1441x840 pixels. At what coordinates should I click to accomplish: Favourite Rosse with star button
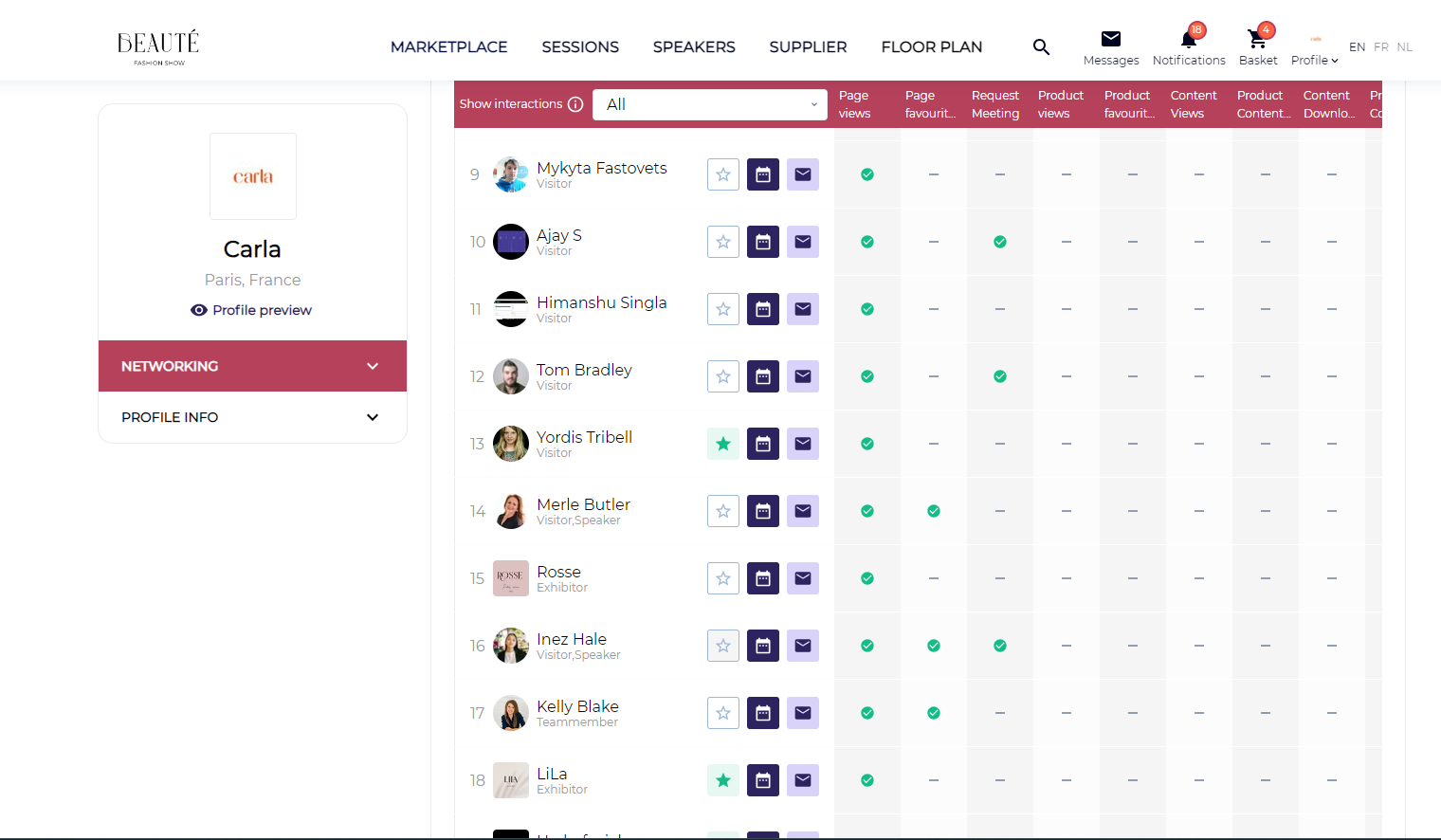(723, 578)
